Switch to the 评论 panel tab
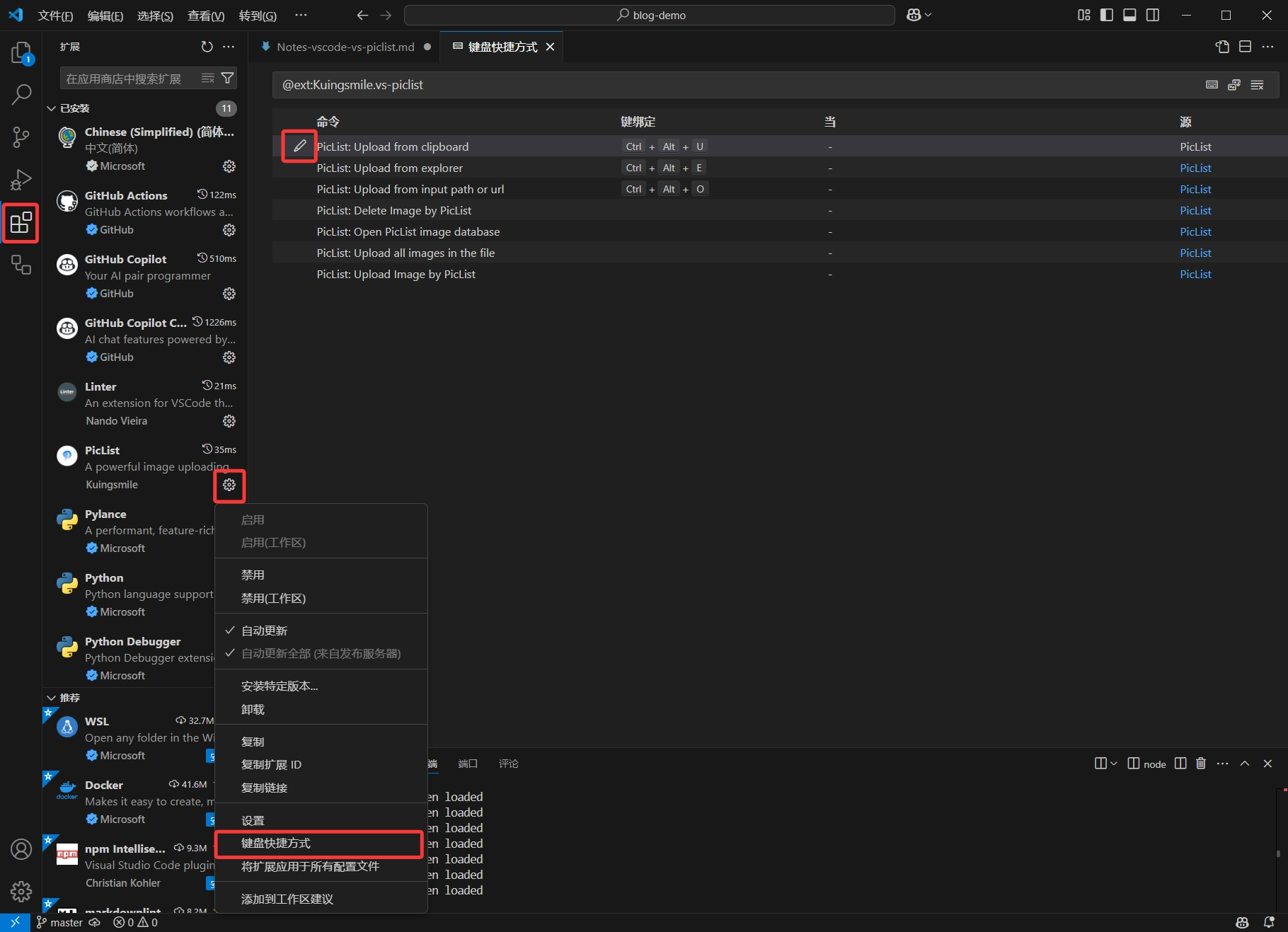The height and width of the screenshot is (932, 1288). [509, 764]
